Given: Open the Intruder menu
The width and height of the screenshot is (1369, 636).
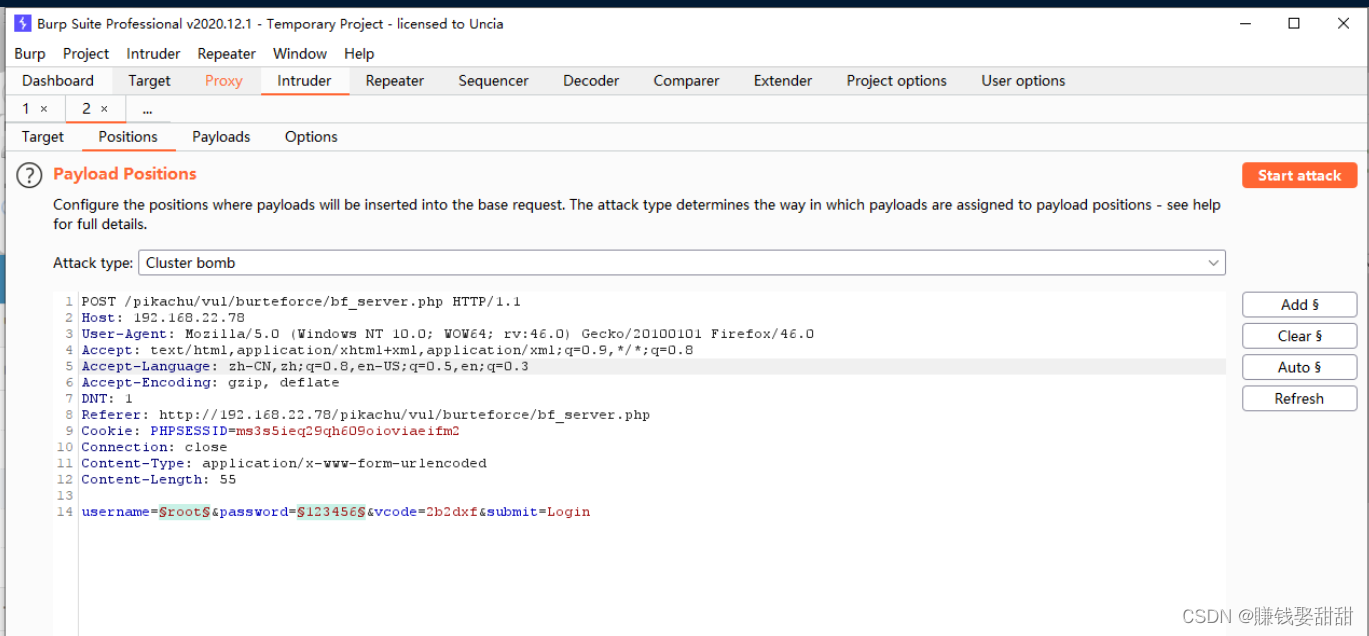Looking at the screenshot, I should tap(153, 54).
